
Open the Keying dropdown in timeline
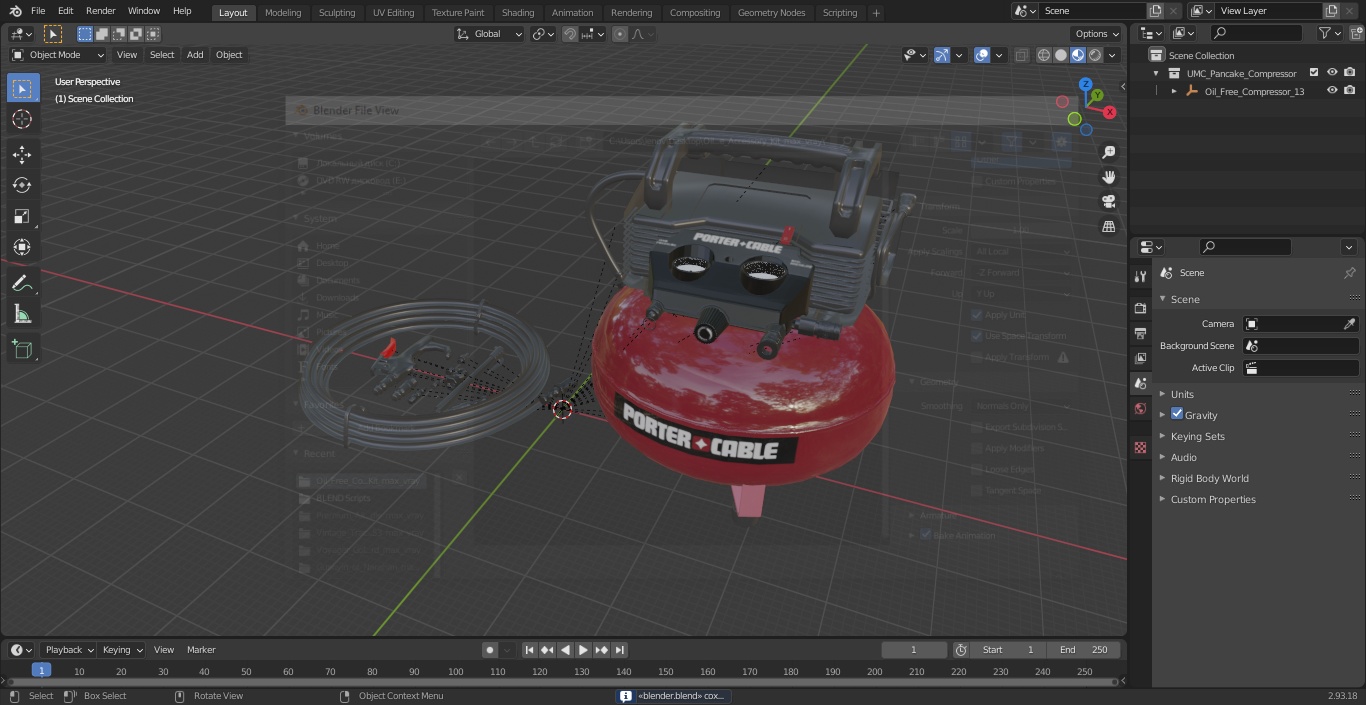[x=122, y=650]
